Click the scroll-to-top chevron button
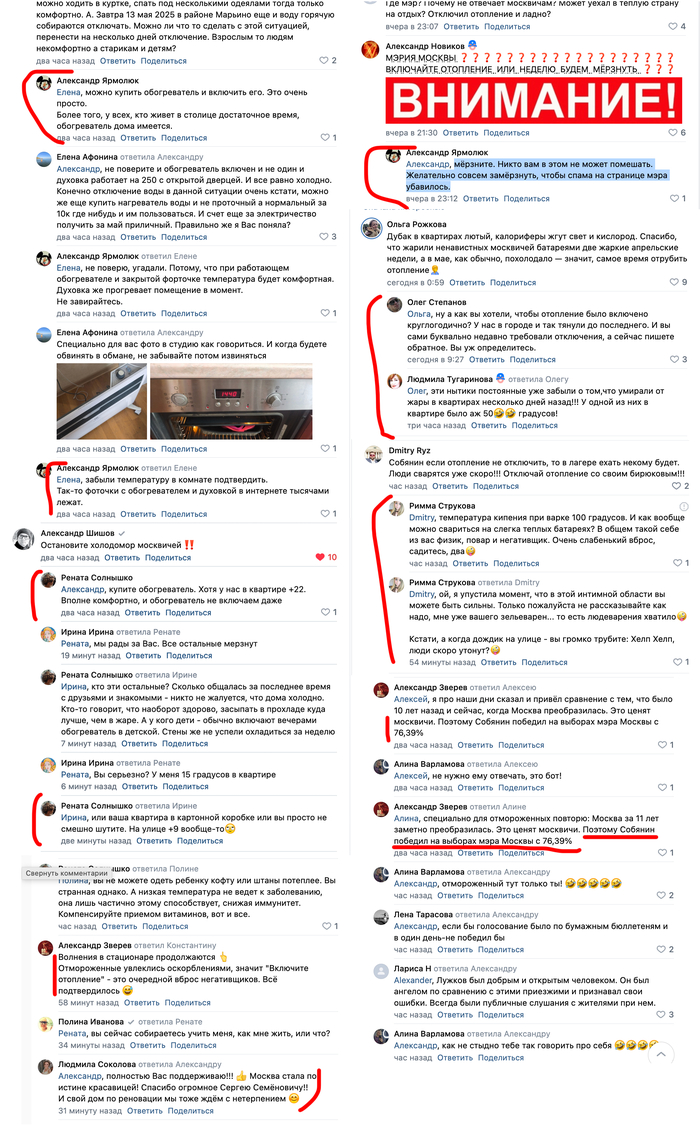Image resolution: width=700 pixels, height=1138 pixels. (x=661, y=1055)
